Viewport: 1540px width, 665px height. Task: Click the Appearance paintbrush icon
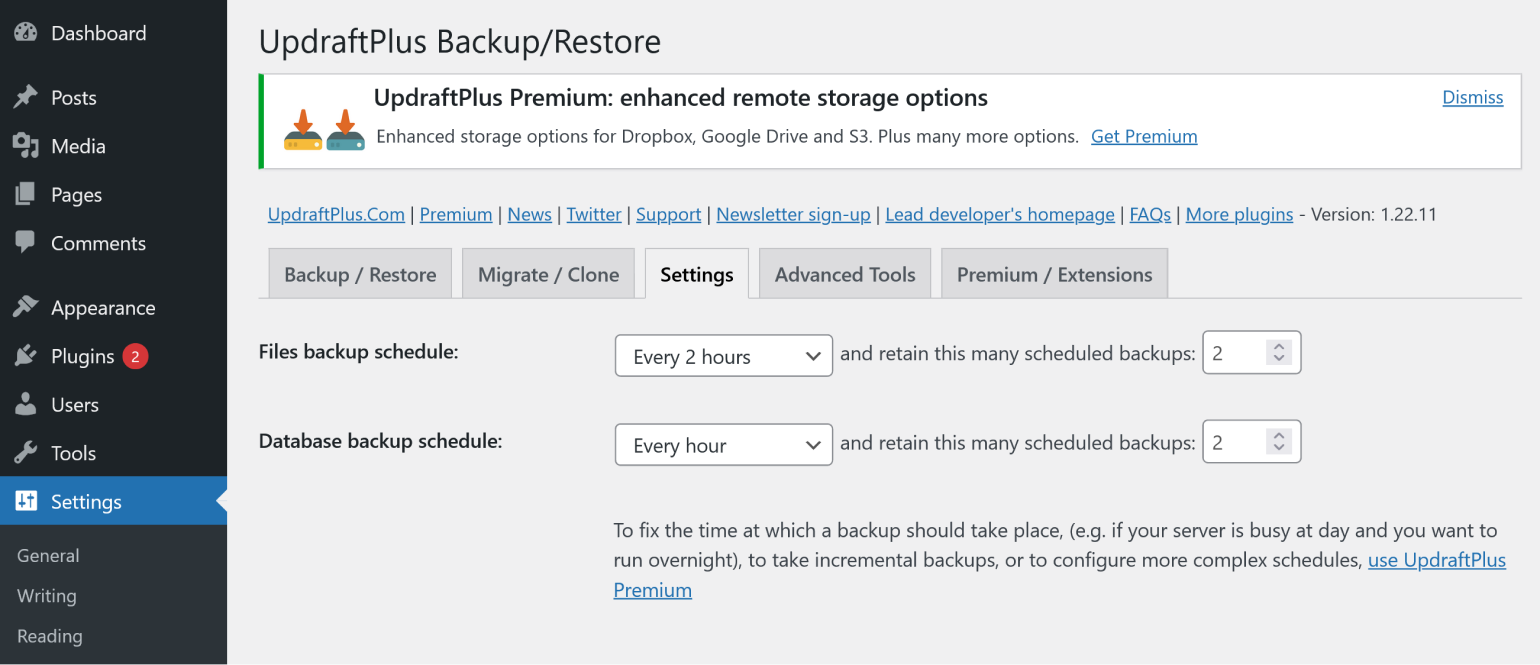click(x=26, y=307)
